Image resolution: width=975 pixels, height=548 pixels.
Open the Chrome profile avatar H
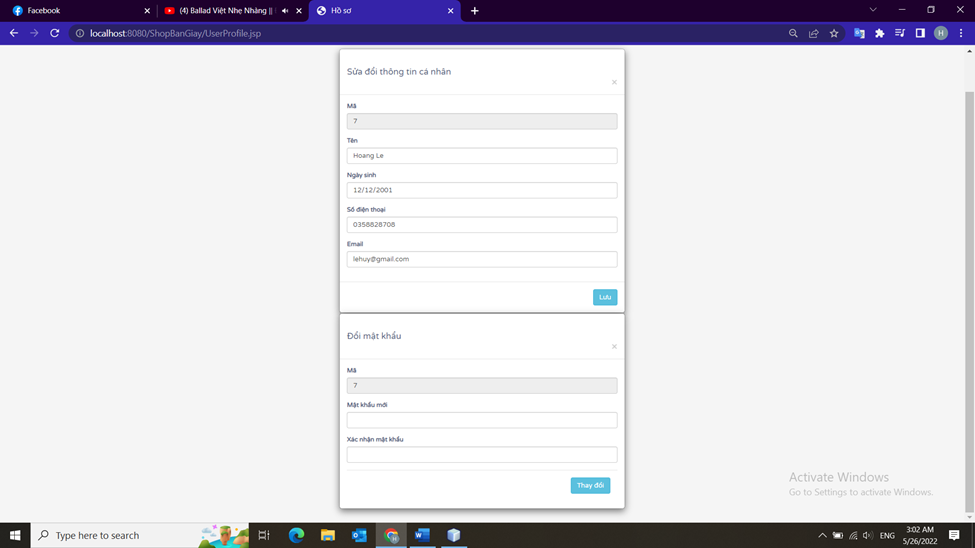(941, 34)
